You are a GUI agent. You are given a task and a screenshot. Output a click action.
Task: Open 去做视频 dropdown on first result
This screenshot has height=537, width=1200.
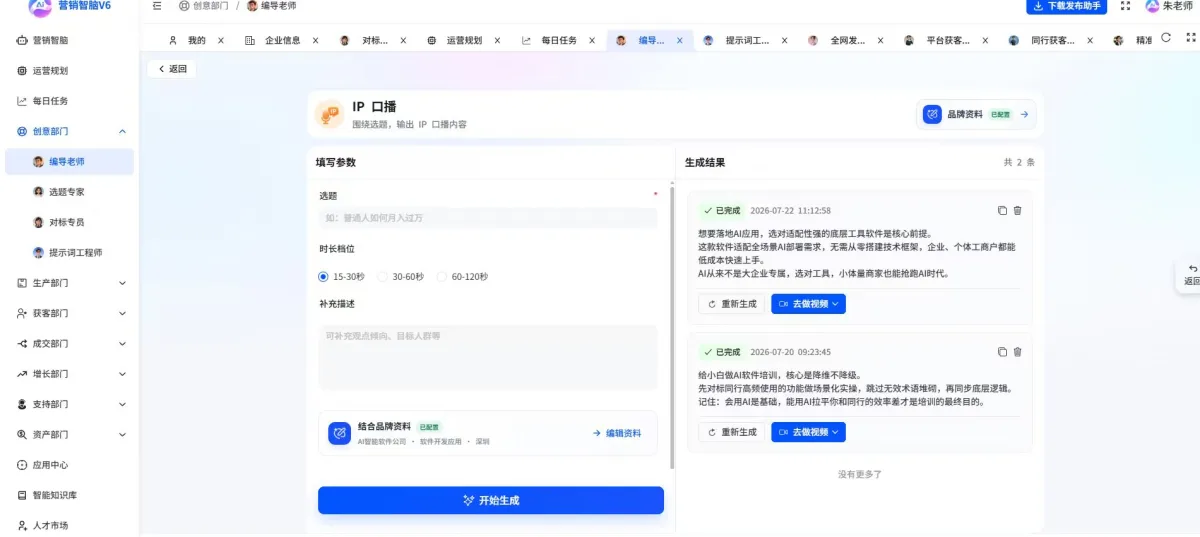coord(808,304)
